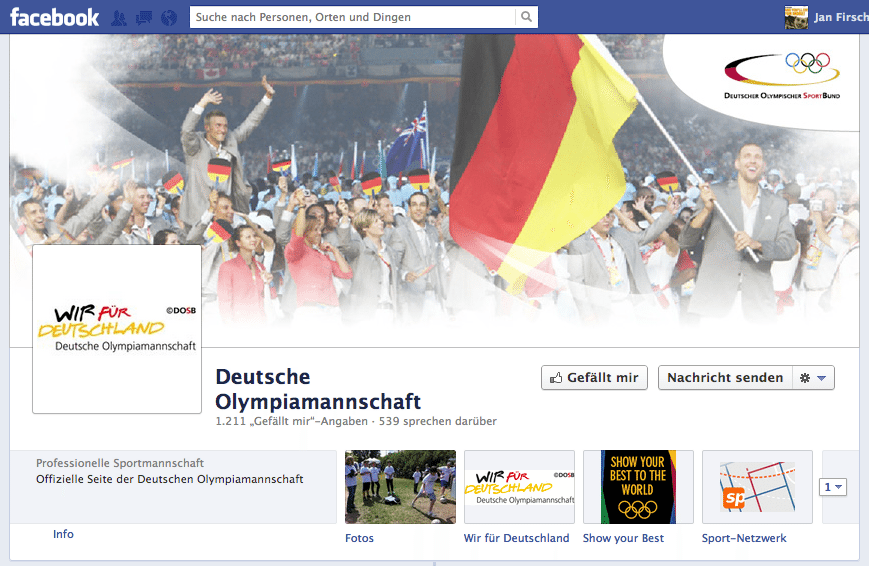Expand more apps with the '1' dropdown

pyautogui.click(x=833, y=487)
